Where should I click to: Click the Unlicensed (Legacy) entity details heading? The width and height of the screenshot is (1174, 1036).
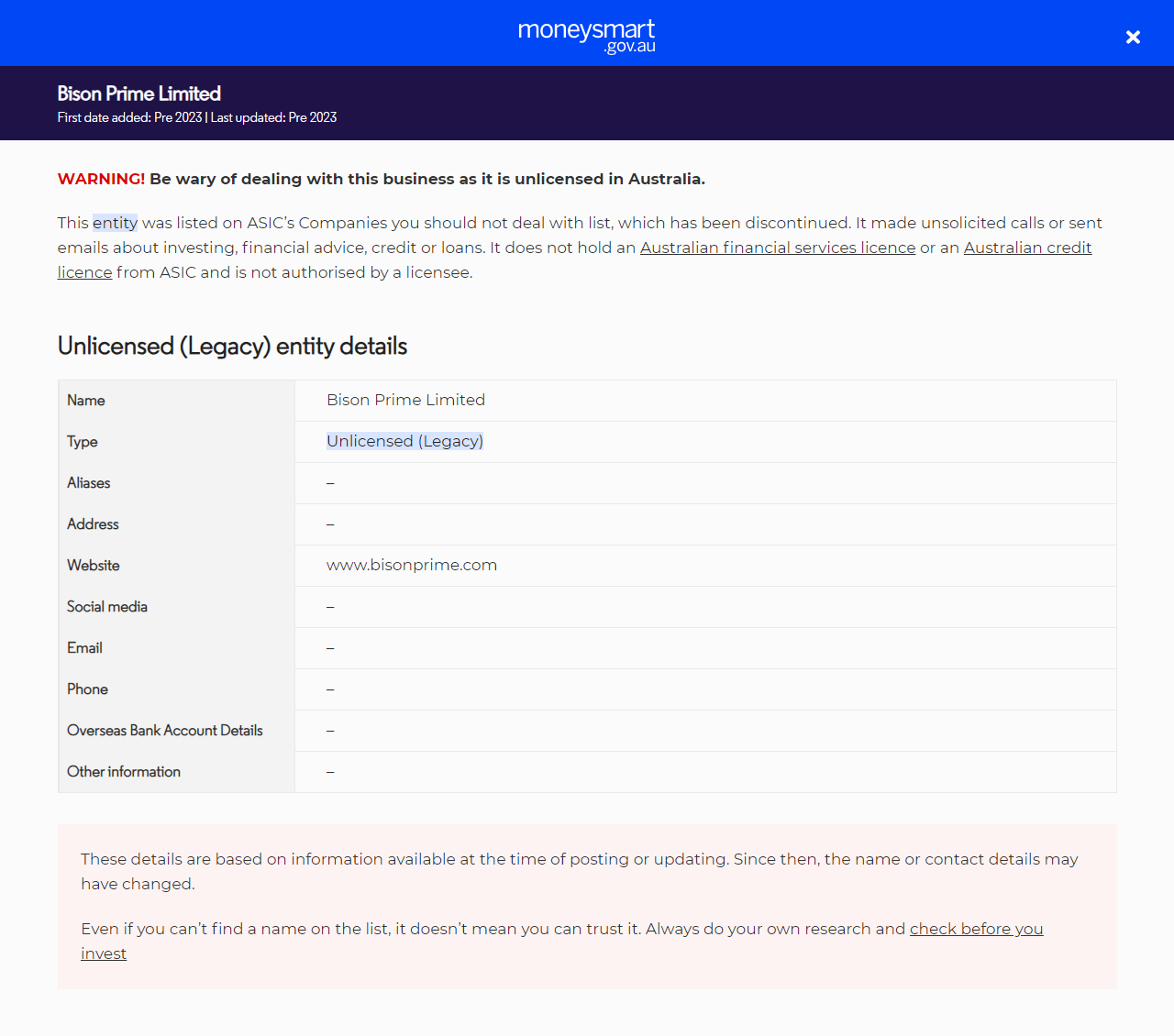[232, 346]
